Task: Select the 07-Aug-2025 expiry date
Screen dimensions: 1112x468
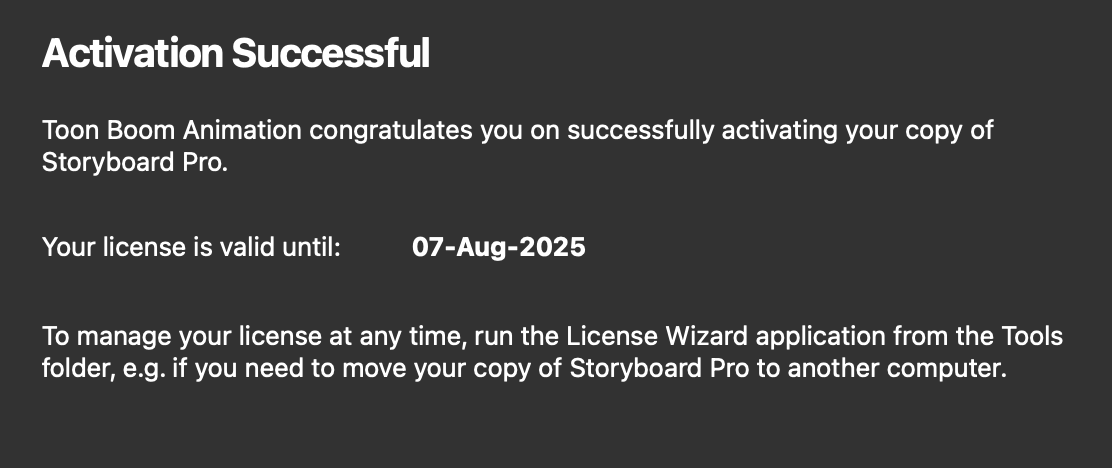Action: [498, 247]
